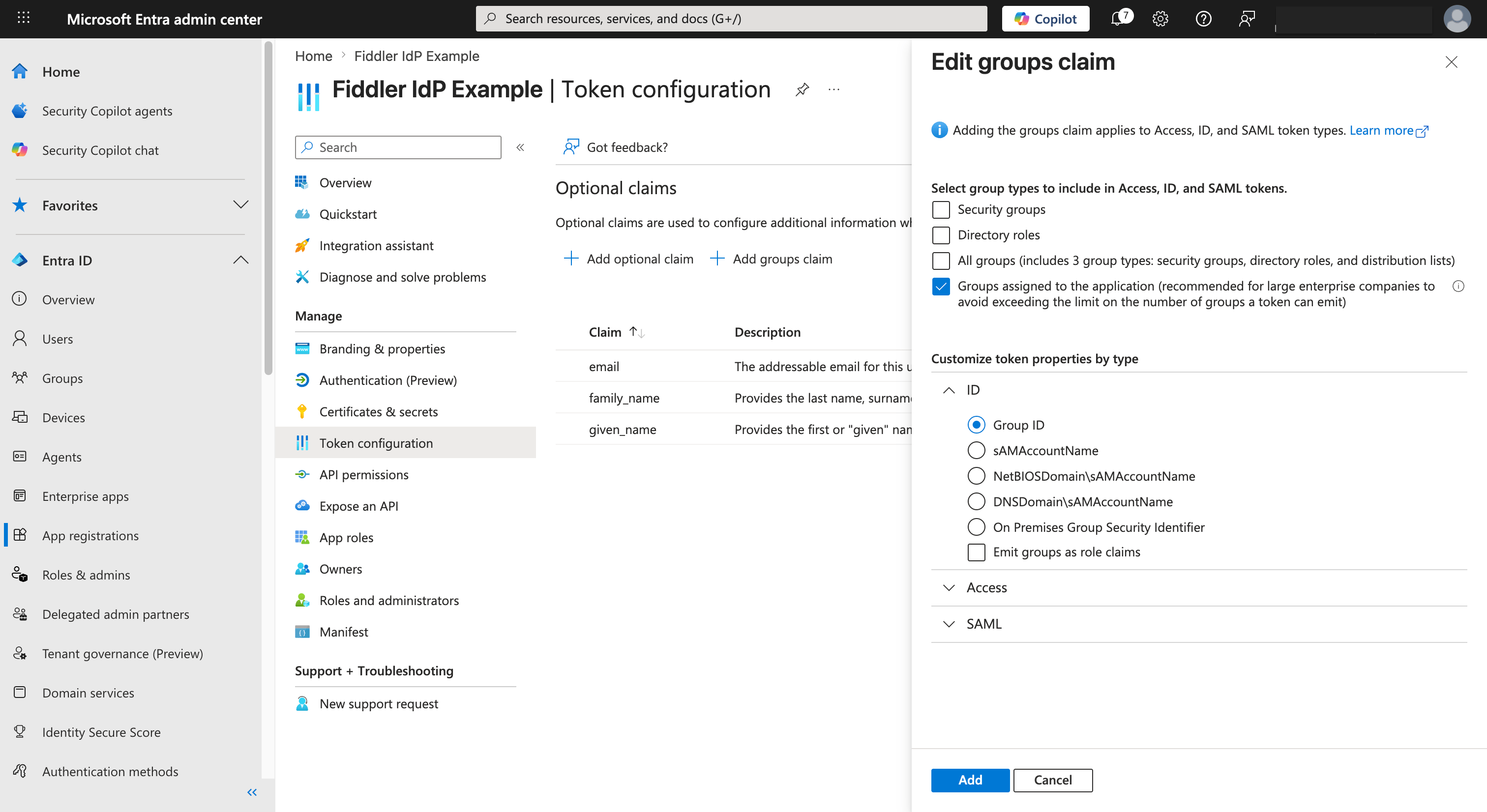This screenshot has width=1487, height=812.
Task: Select On Premises Group Security Identifier
Action: [976, 527]
